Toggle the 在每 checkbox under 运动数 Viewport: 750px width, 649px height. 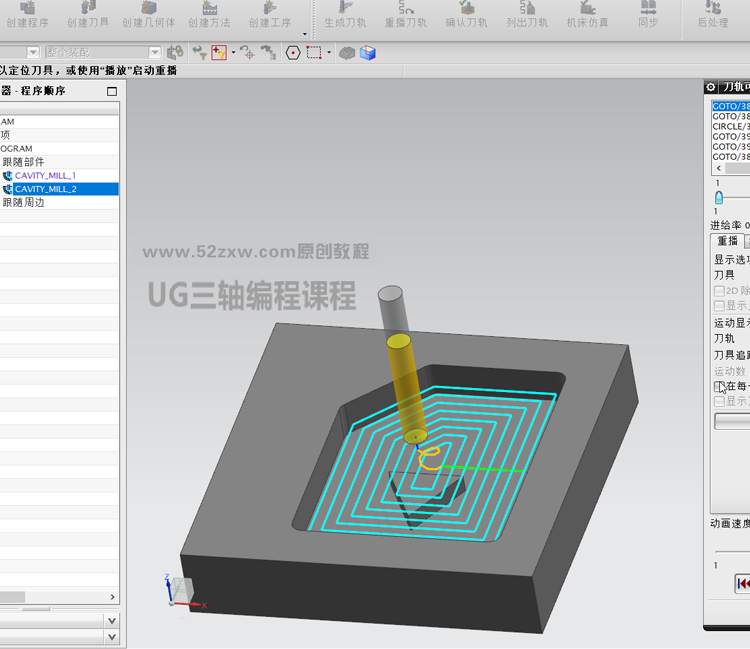click(719, 386)
